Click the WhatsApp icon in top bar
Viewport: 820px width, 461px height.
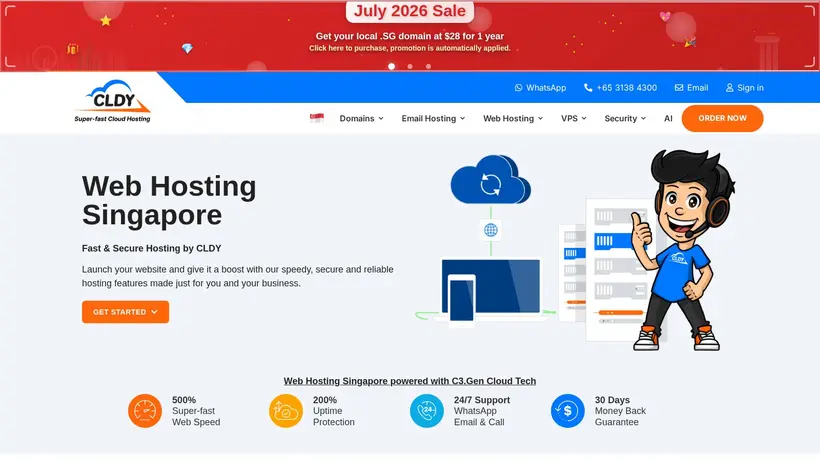click(518, 88)
